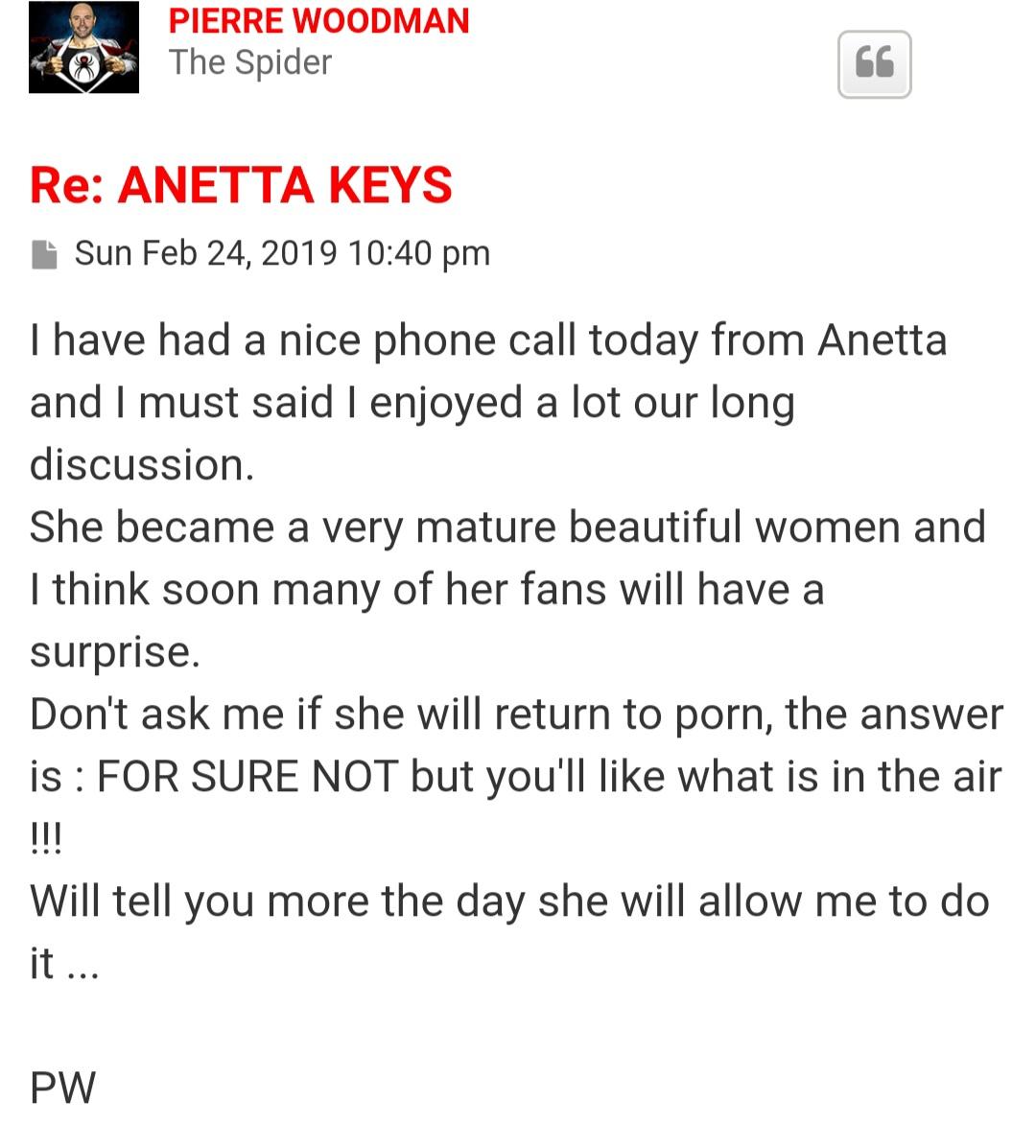The image size is (1036, 1148).
Task: Click the post timestamp Sun Feb 24, 2019
Action: coord(206,253)
